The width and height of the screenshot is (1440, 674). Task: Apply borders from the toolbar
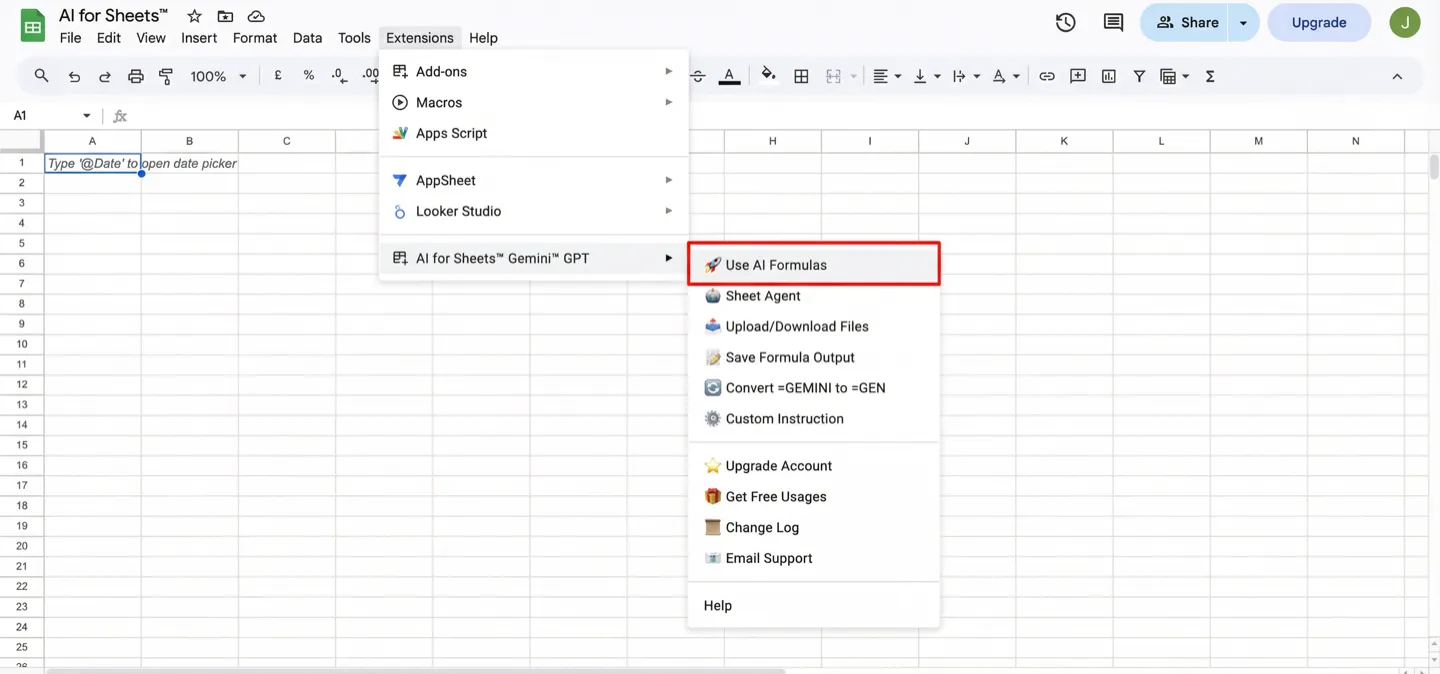(801, 75)
